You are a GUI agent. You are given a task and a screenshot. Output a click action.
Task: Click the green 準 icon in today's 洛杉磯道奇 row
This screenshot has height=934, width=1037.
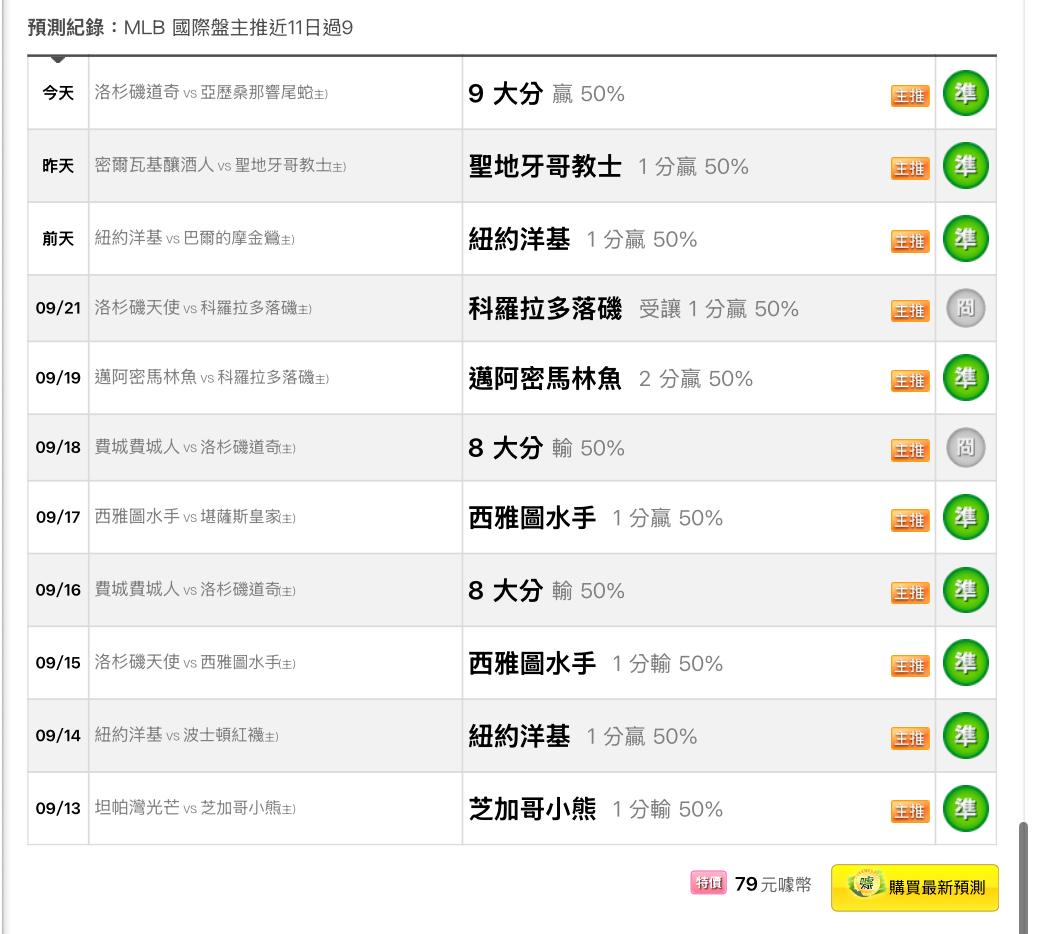pyautogui.click(x=965, y=93)
